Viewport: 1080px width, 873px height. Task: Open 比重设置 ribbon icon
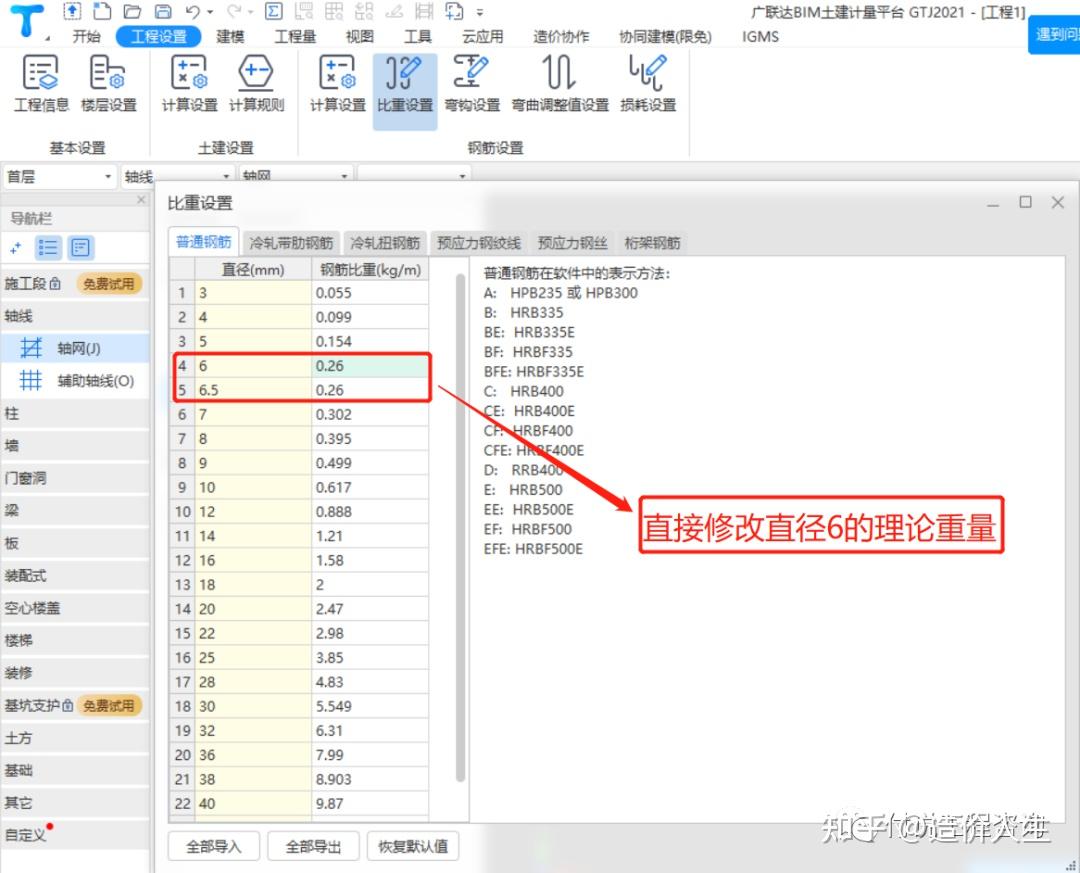pos(405,83)
